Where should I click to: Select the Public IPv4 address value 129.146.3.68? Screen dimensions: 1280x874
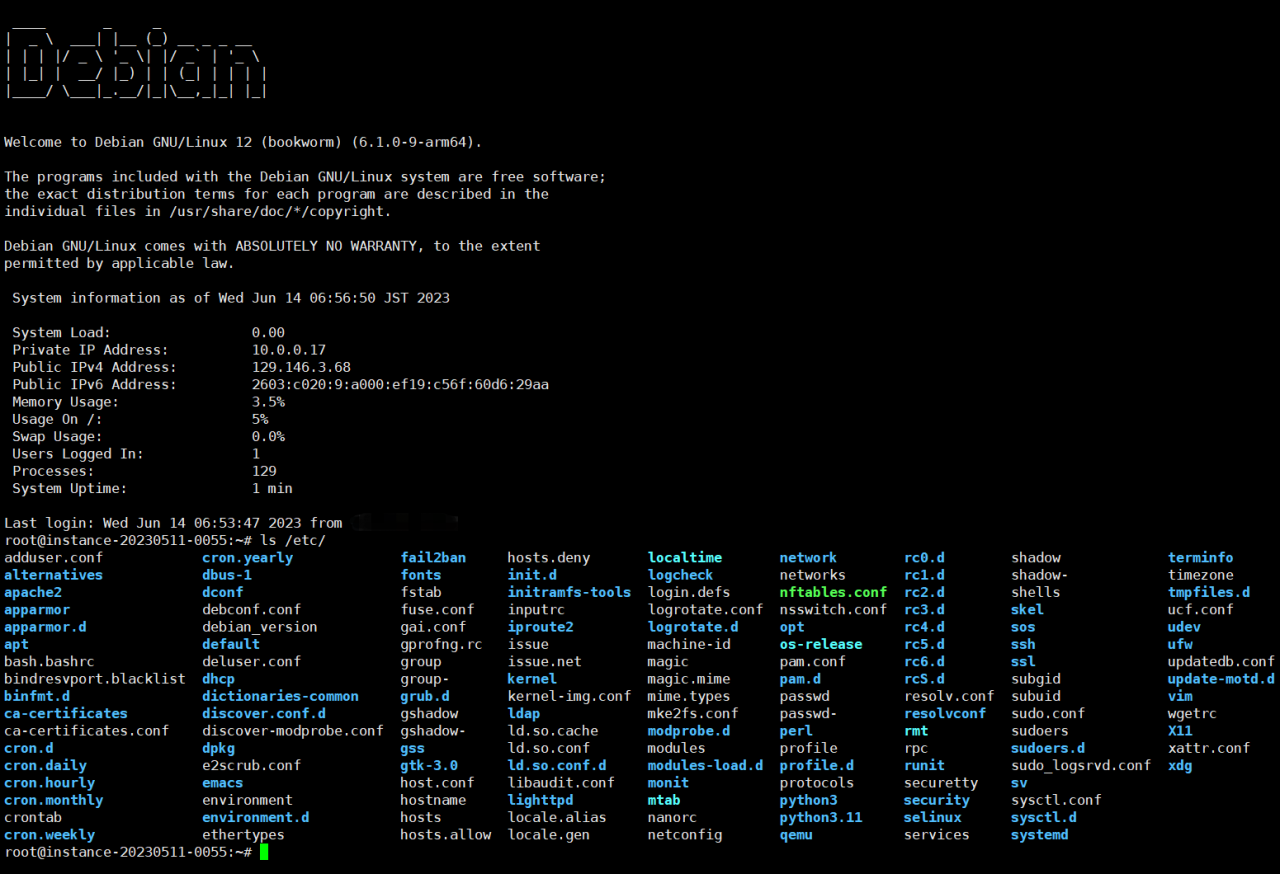[x=301, y=367]
